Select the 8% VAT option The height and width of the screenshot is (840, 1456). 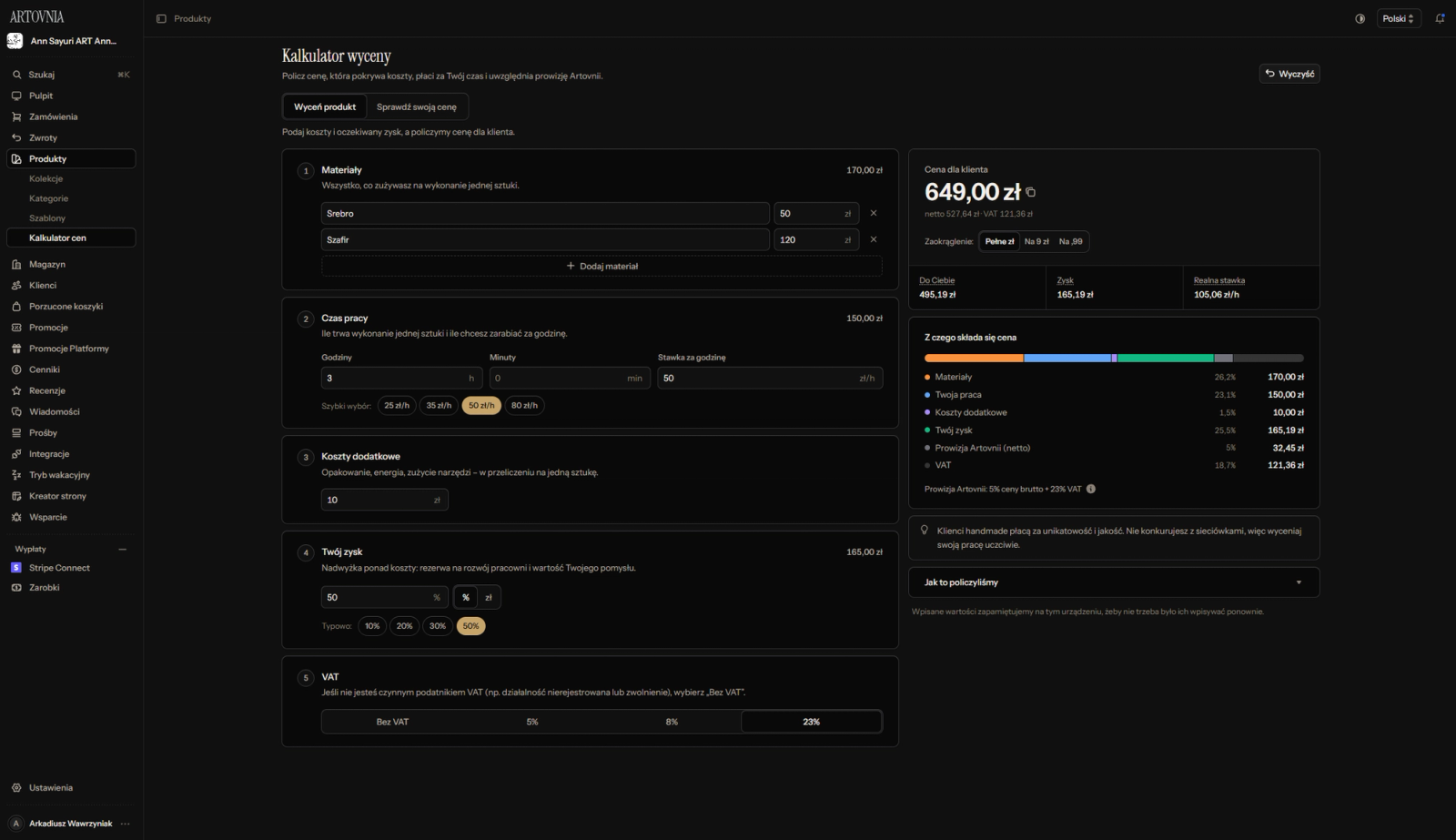[672, 722]
